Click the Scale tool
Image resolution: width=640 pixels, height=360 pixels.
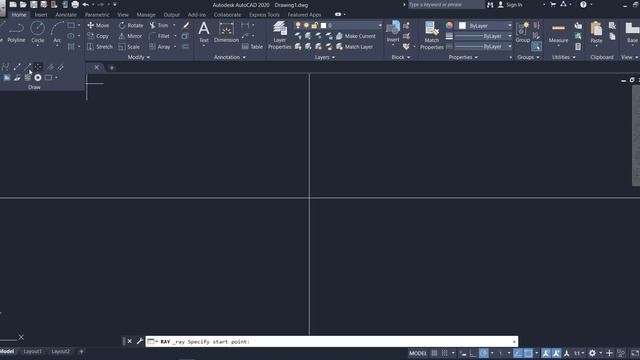[129, 47]
